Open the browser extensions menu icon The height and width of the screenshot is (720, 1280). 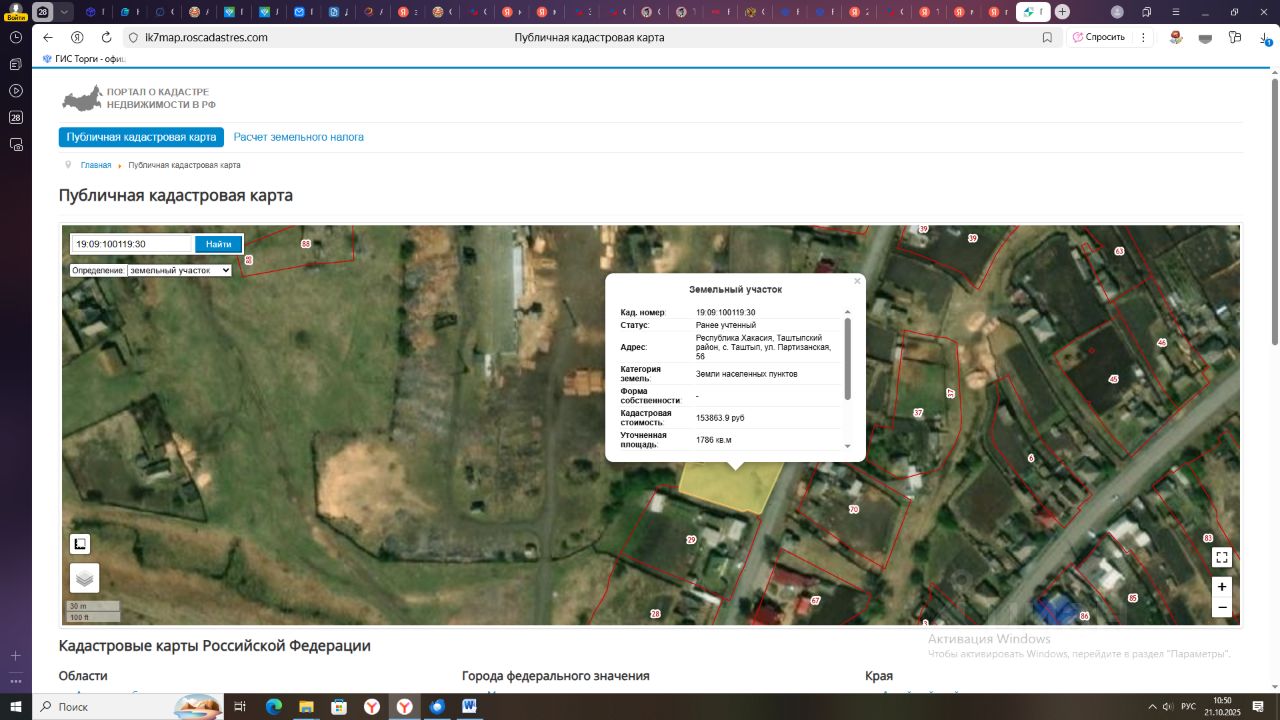[1235, 37]
